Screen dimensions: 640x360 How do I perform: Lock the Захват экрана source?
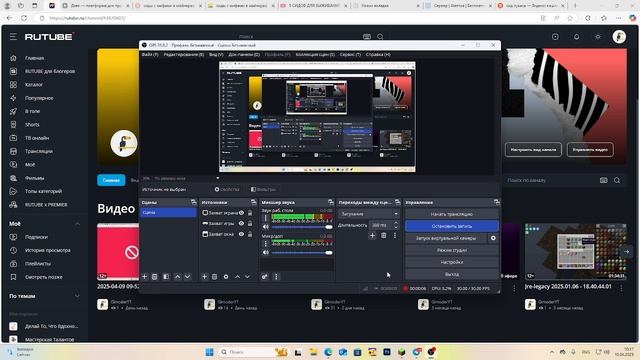[250, 213]
